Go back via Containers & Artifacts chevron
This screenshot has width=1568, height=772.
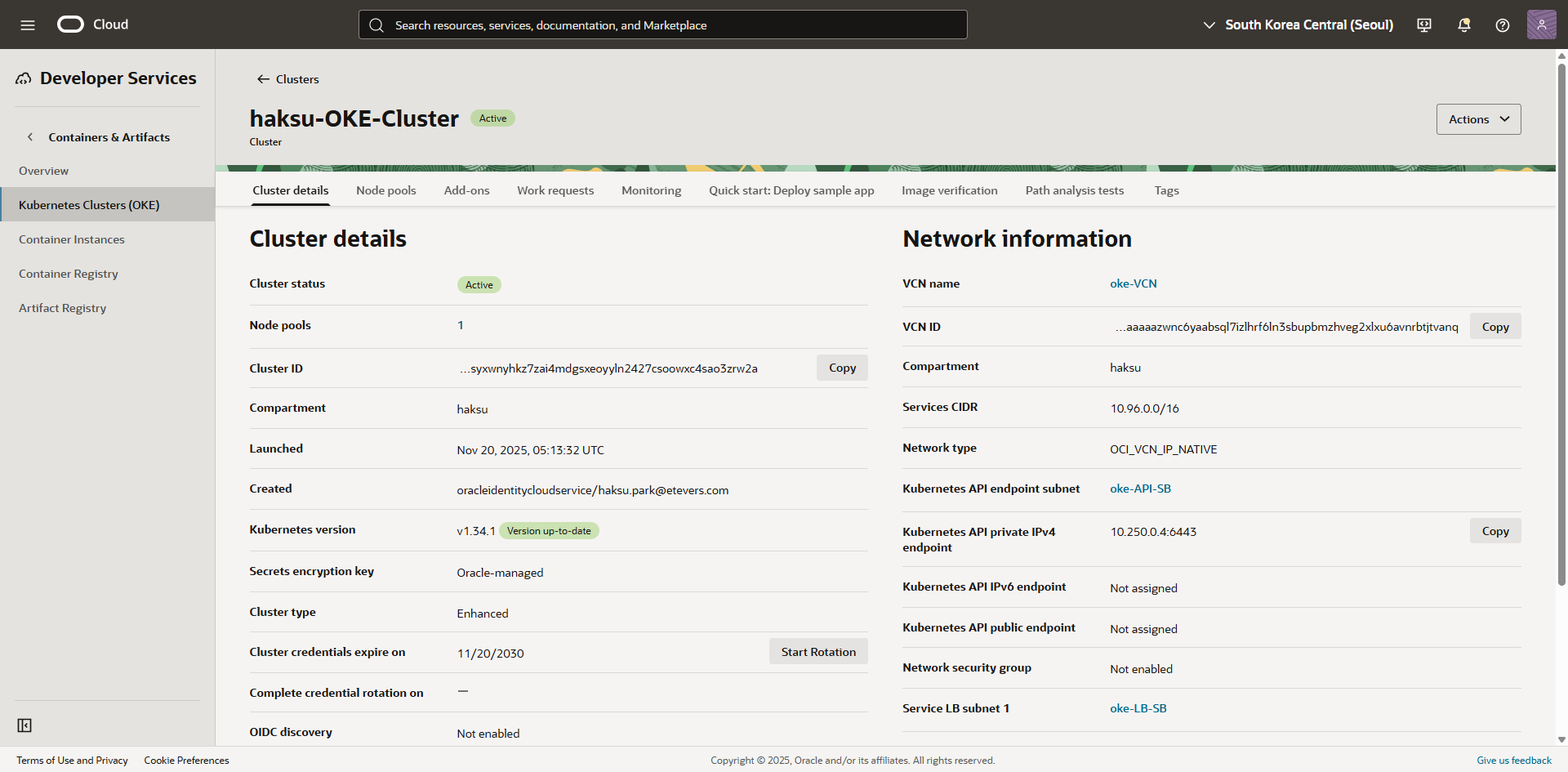pyautogui.click(x=30, y=137)
